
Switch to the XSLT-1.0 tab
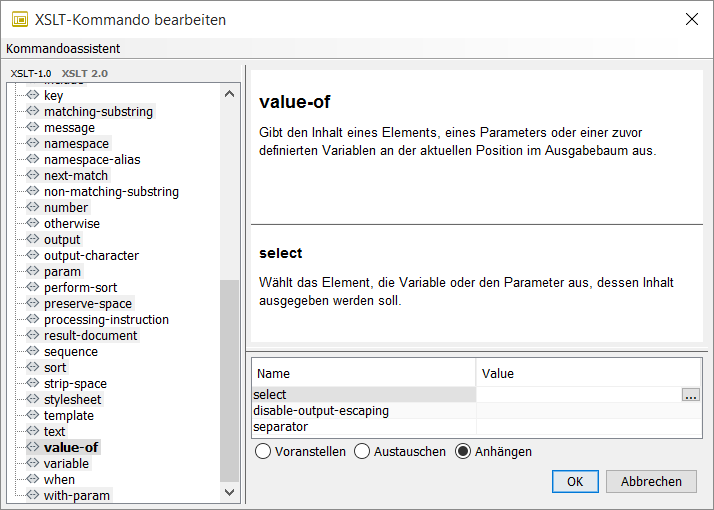pos(31,73)
